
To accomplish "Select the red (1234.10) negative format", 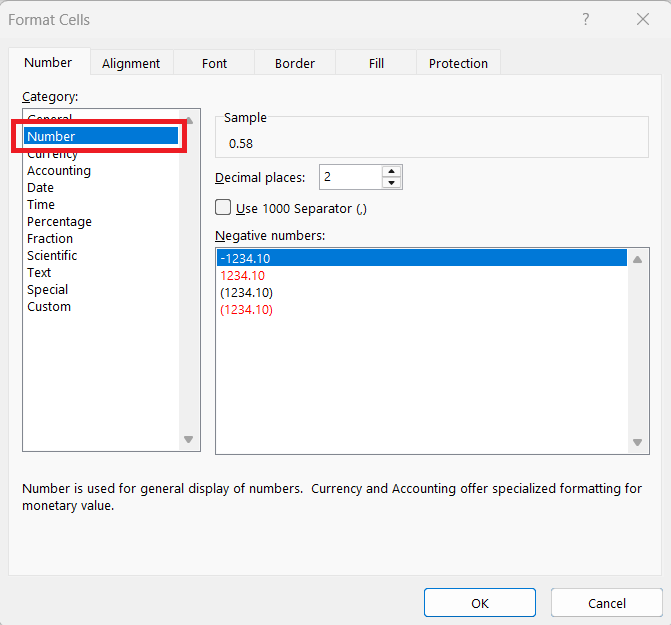I will (x=422, y=310).
